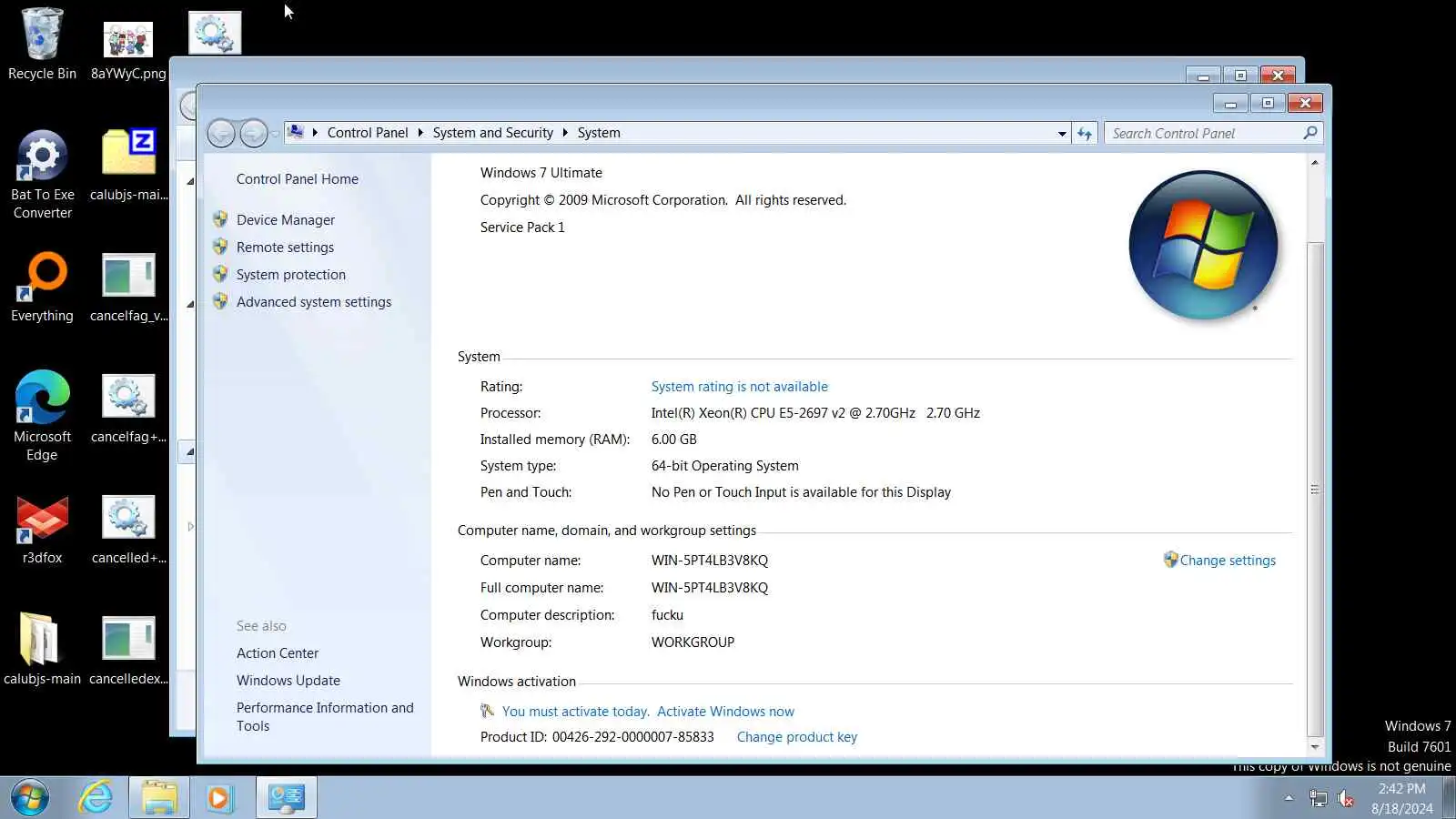Select the cancelledex... desktop file
1456x819 pixels.
coord(128,650)
